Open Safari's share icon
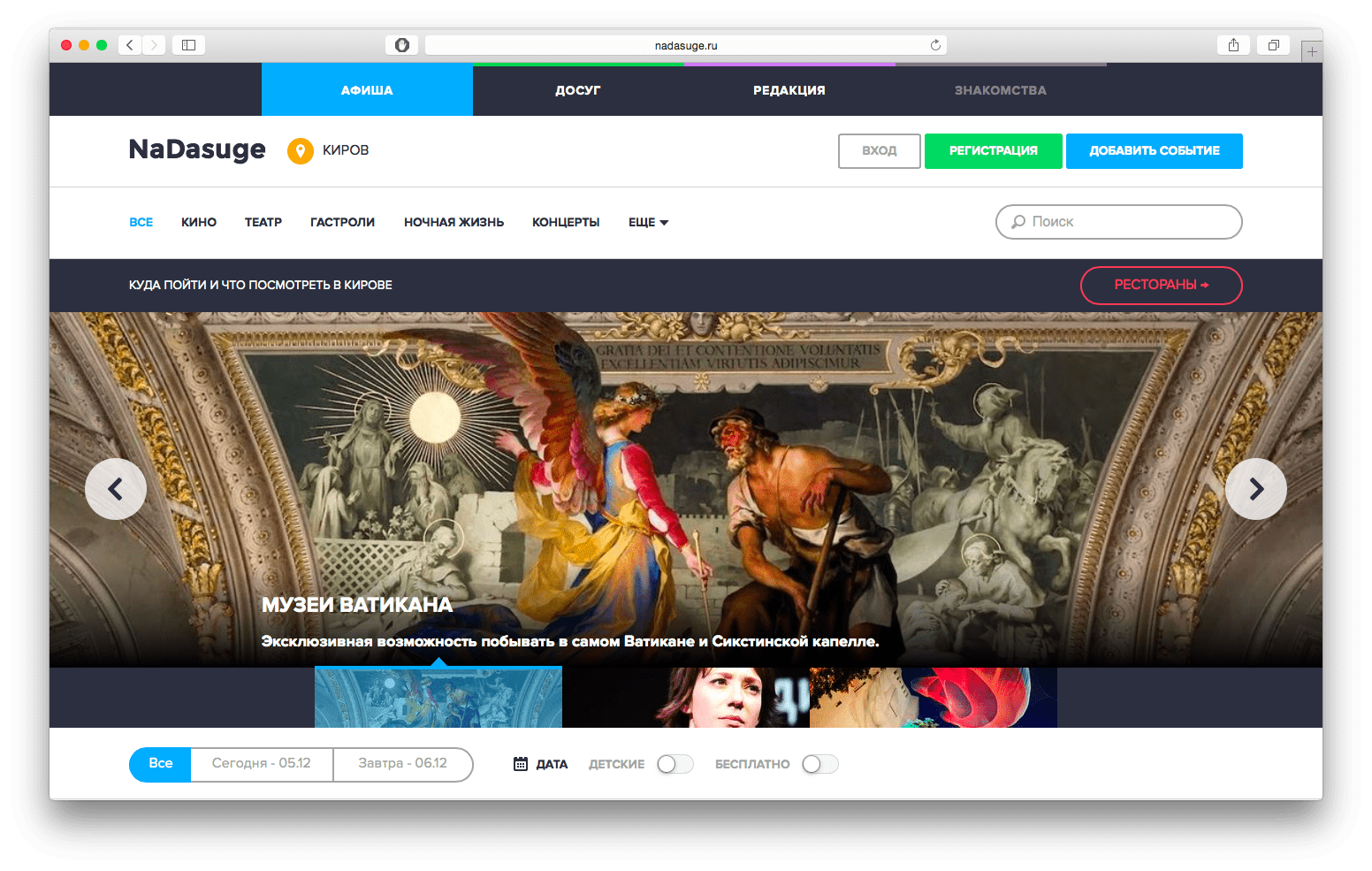The image size is (1372, 871). tap(1233, 45)
